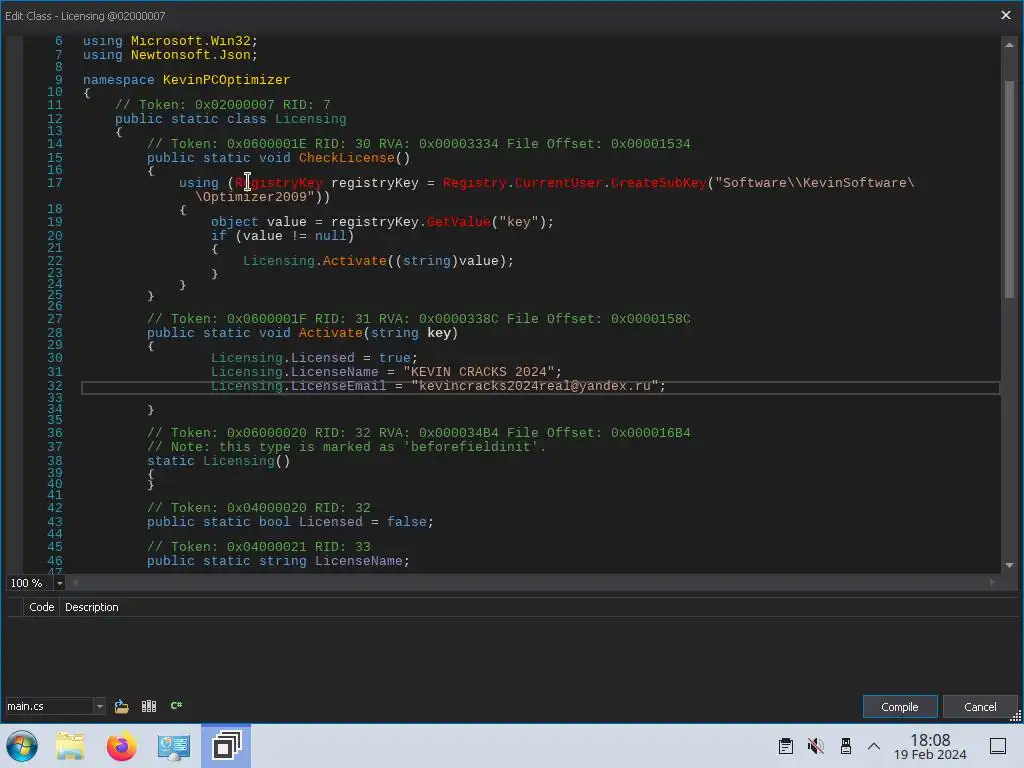The height and width of the screenshot is (768, 1024).
Task: Click the Add Assembly Reference folder icon
Action: [121, 706]
